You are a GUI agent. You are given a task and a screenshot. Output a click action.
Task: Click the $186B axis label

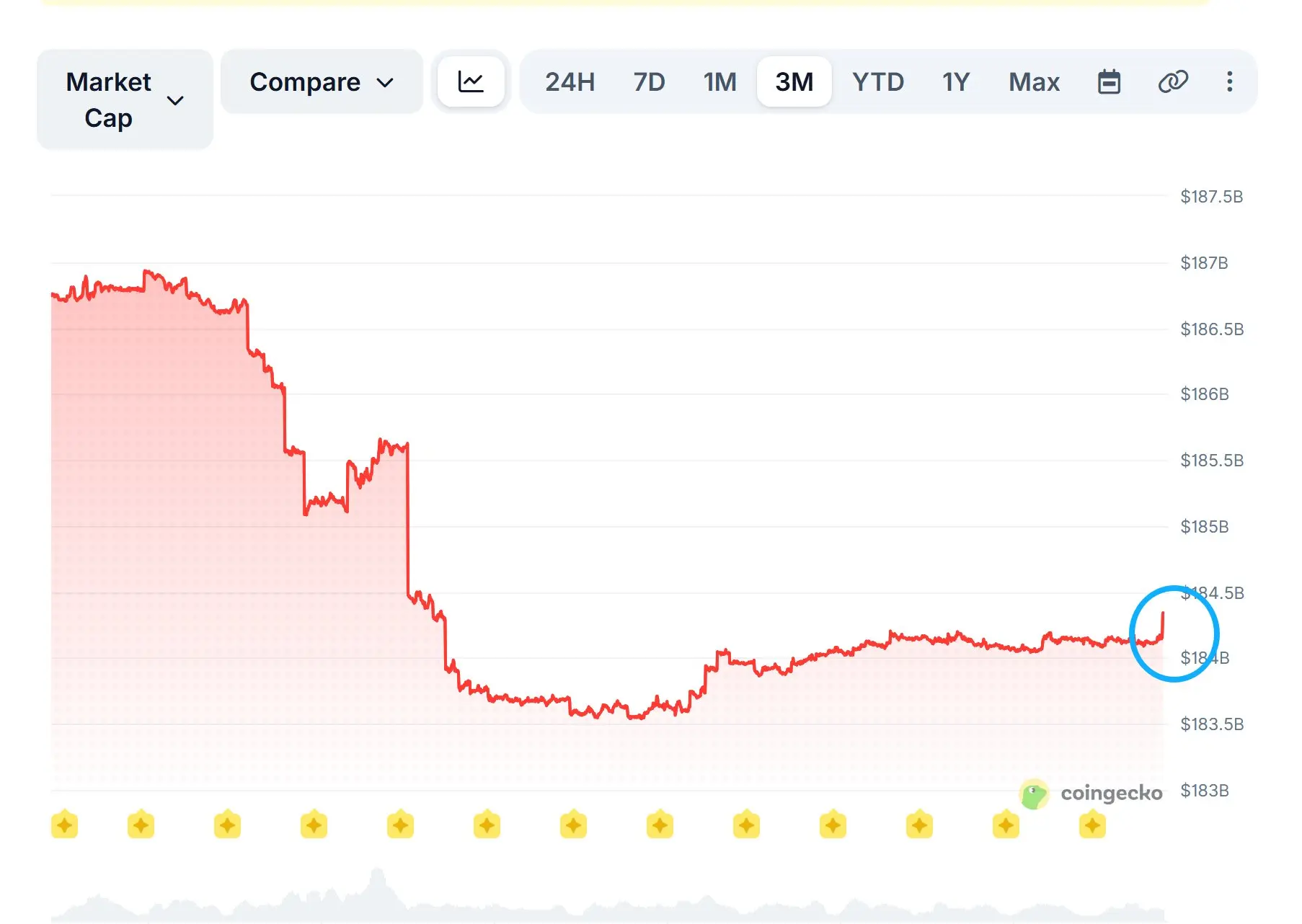pyautogui.click(x=1205, y=394)
